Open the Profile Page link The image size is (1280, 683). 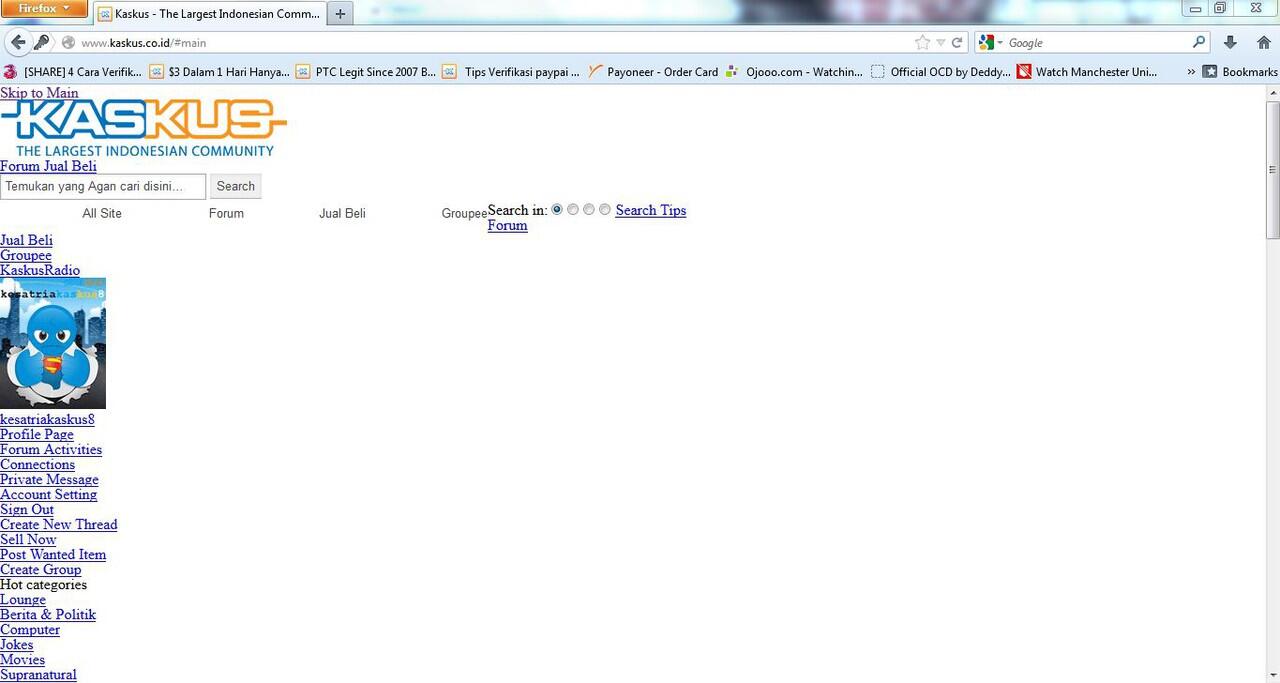point(37,434)
